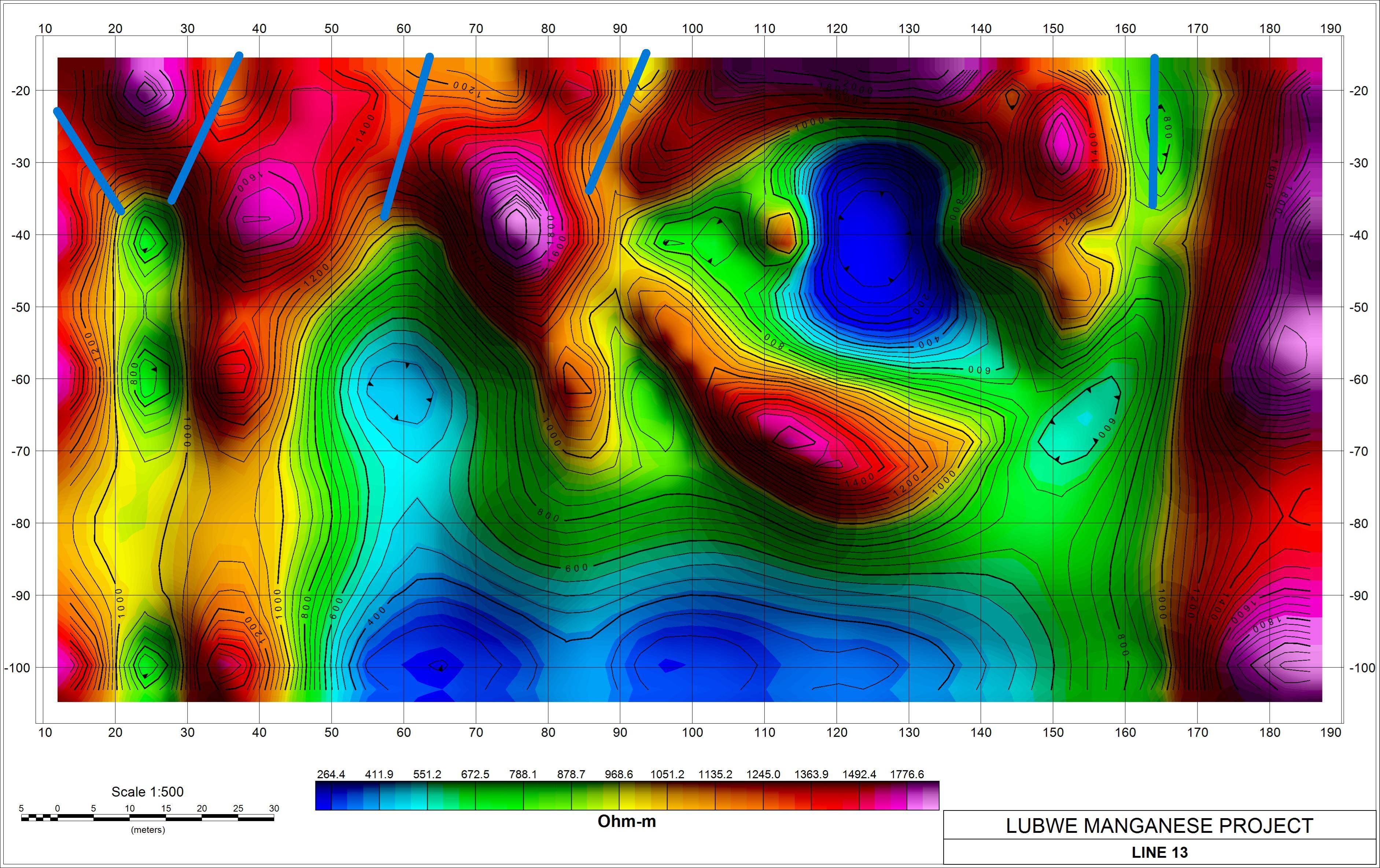Click the 30 label on scale bar

[274, 808]
